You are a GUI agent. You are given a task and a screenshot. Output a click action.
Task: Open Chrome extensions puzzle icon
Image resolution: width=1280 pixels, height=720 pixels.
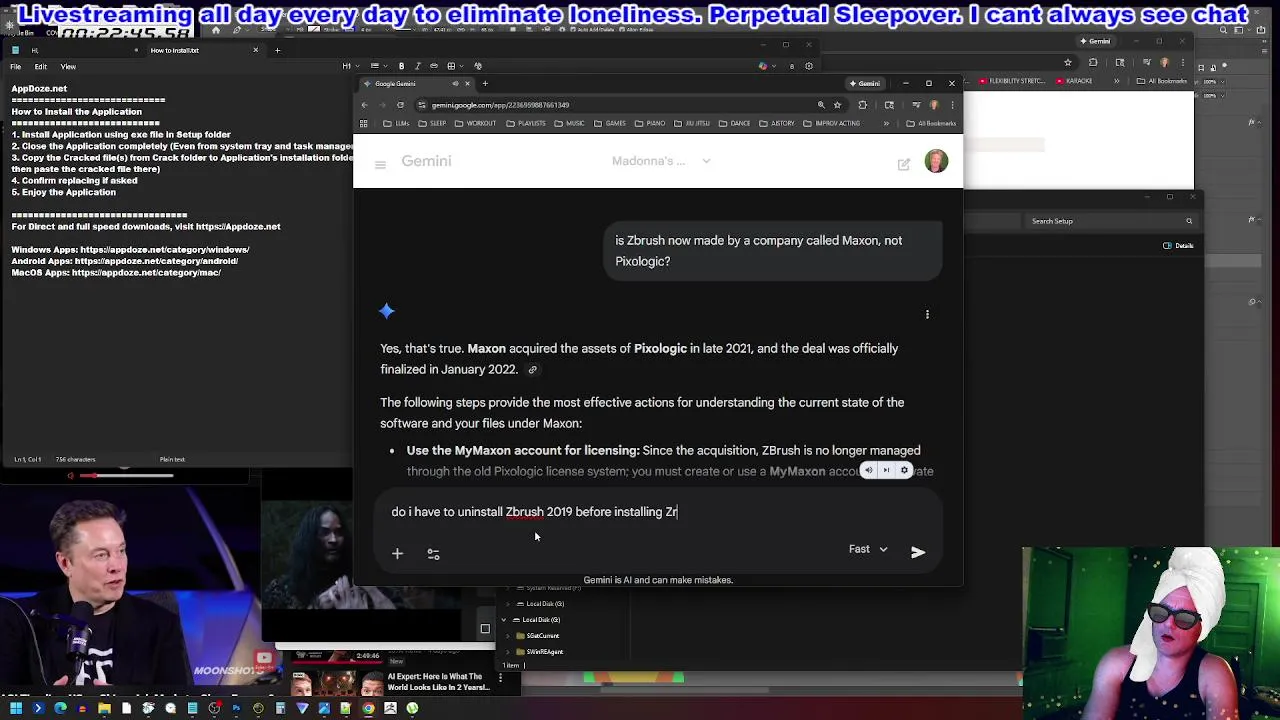coord(863,105)
